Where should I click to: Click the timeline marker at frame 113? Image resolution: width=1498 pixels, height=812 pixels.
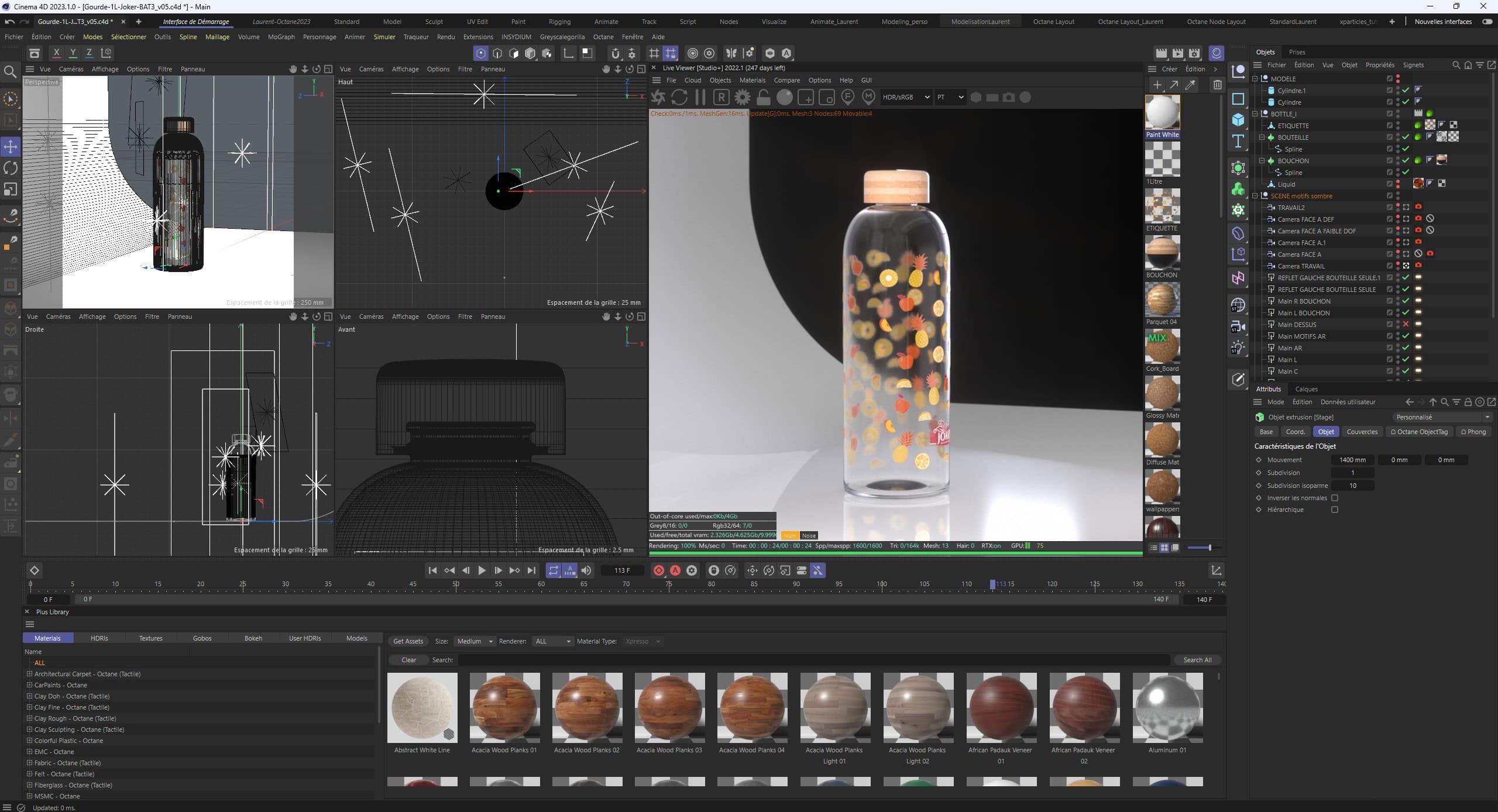(x=992, y=584)
